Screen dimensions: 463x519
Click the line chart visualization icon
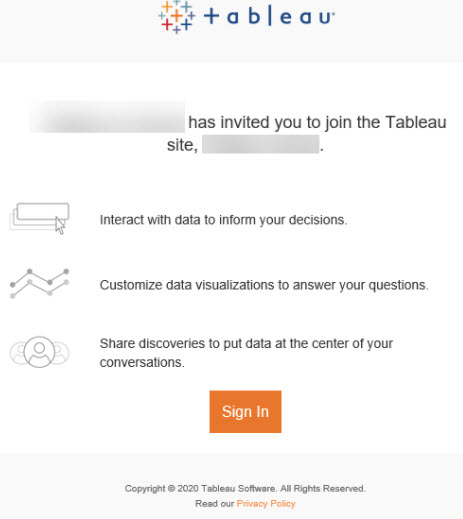coord(39,284)
